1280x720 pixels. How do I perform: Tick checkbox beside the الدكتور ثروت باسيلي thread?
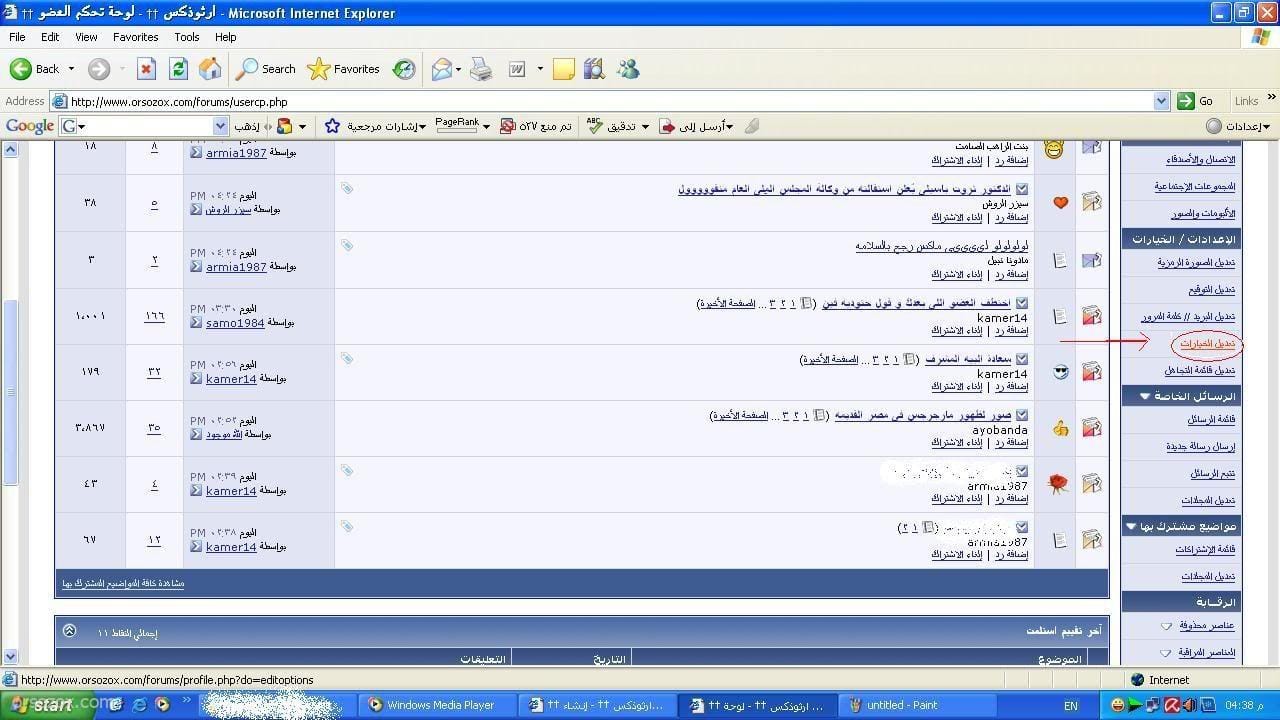tap(1022, 189)
